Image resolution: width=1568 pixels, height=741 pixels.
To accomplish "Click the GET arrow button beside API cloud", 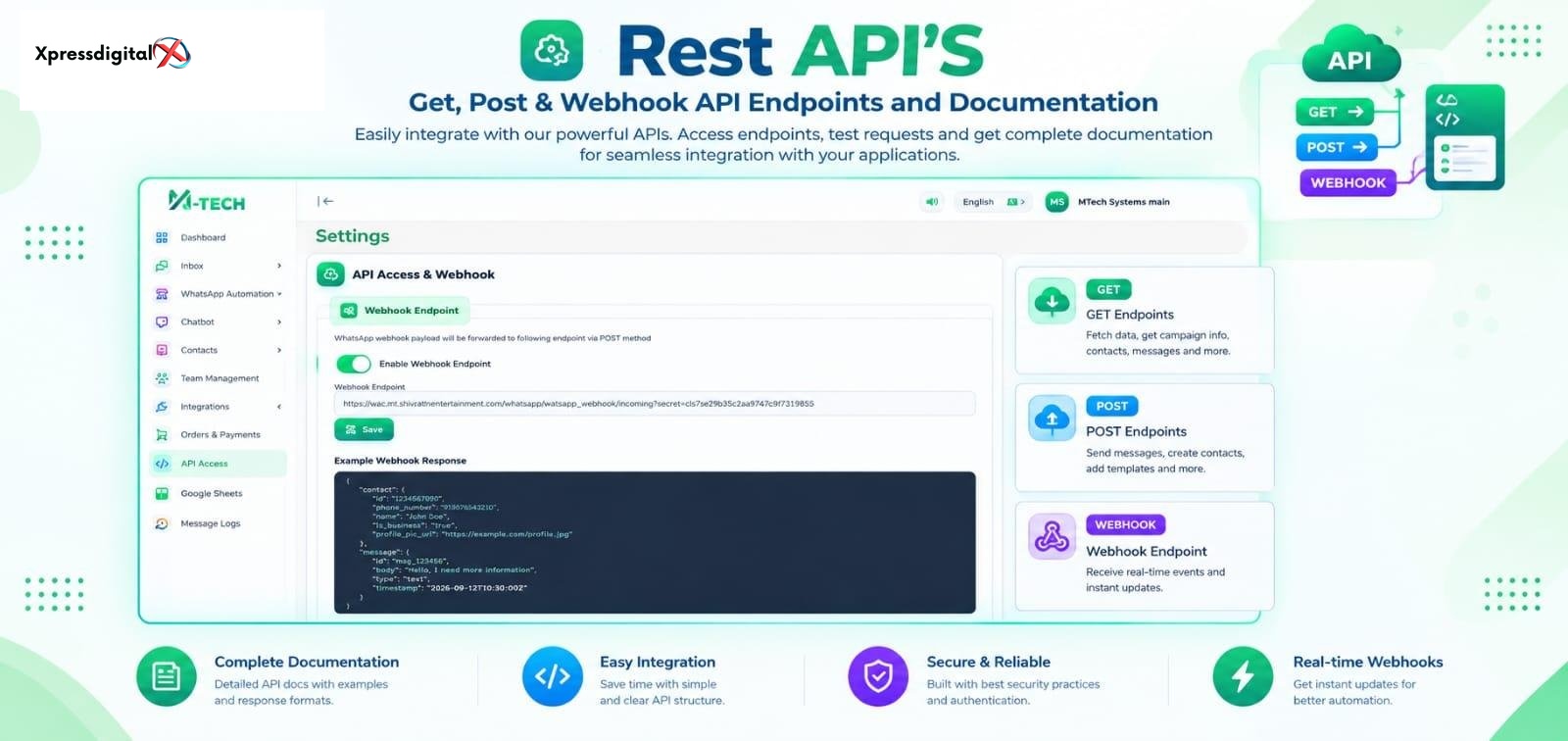I will pos(1335,112).
